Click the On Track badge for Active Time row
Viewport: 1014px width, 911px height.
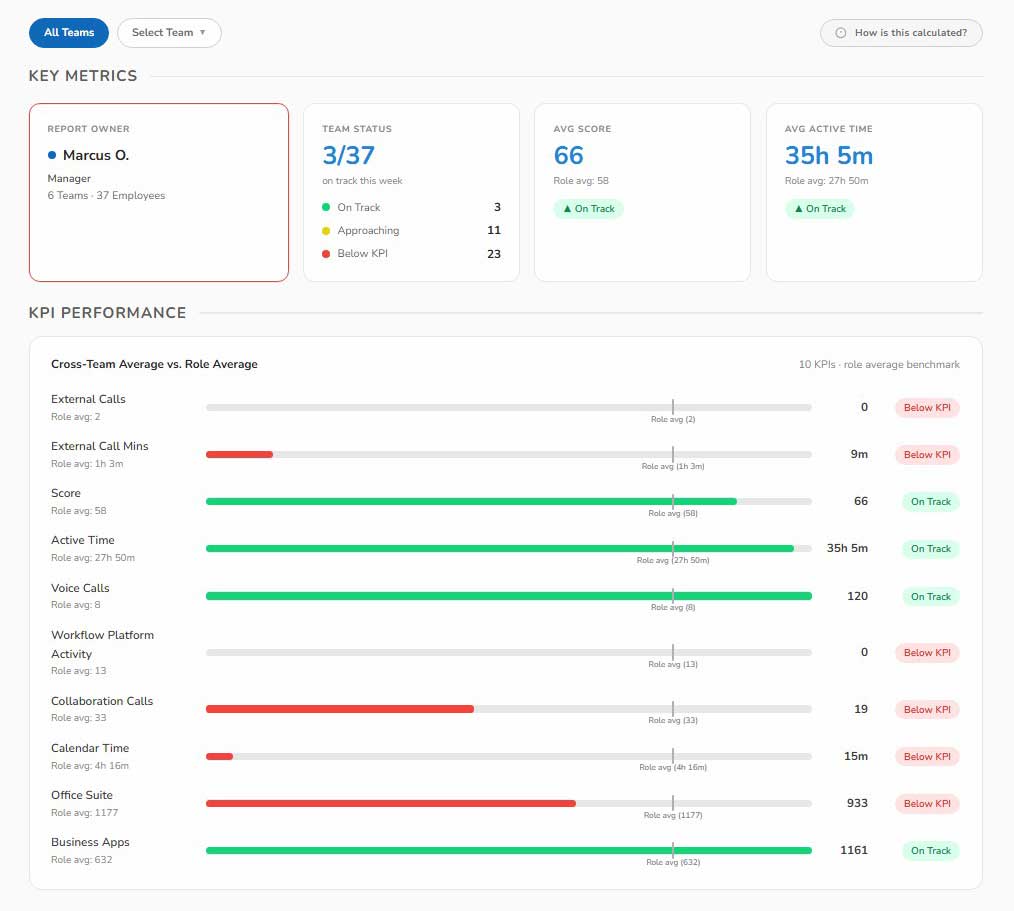[931, 548]
